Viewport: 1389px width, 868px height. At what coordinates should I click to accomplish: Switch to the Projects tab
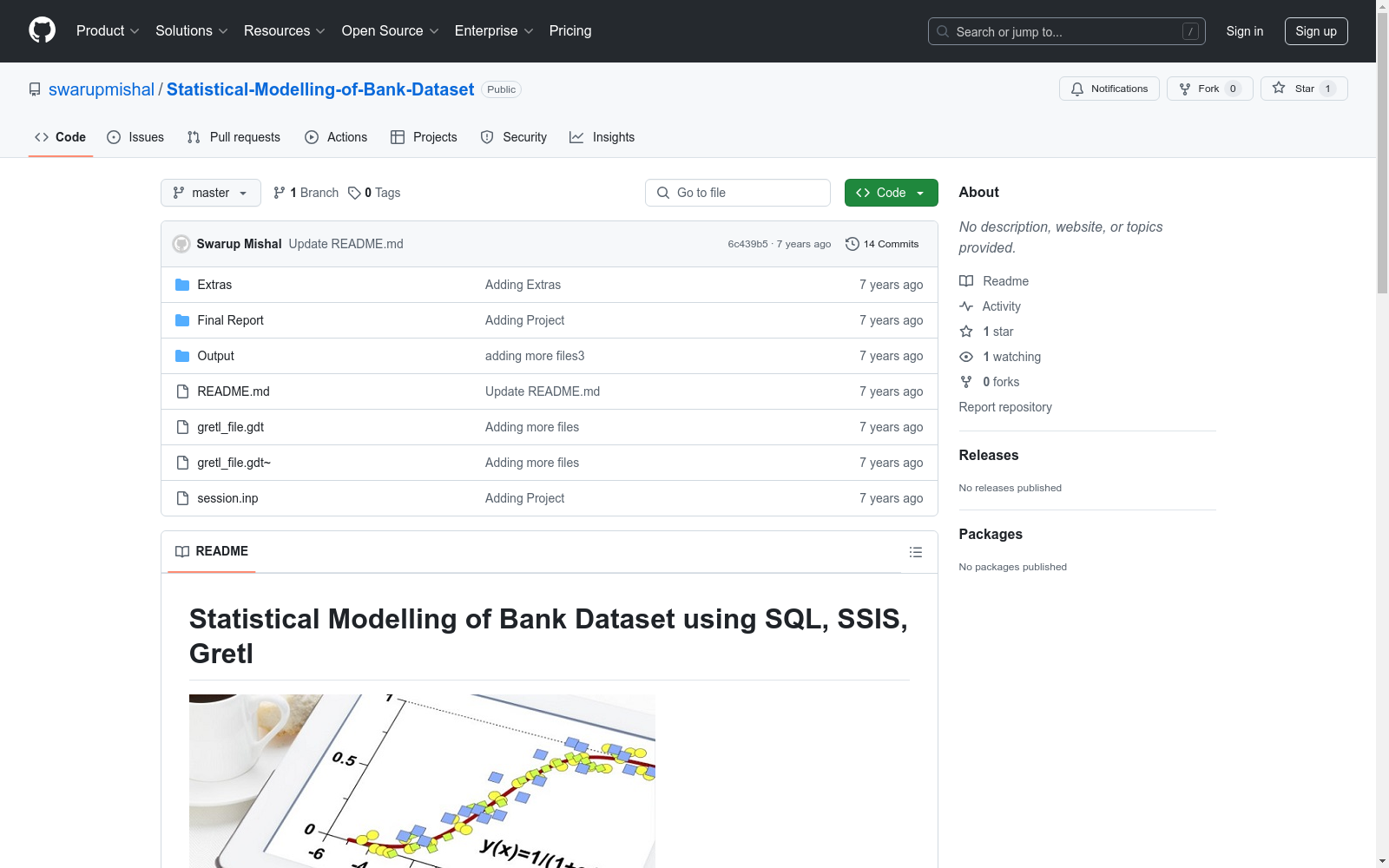click(x=424, y=137)
